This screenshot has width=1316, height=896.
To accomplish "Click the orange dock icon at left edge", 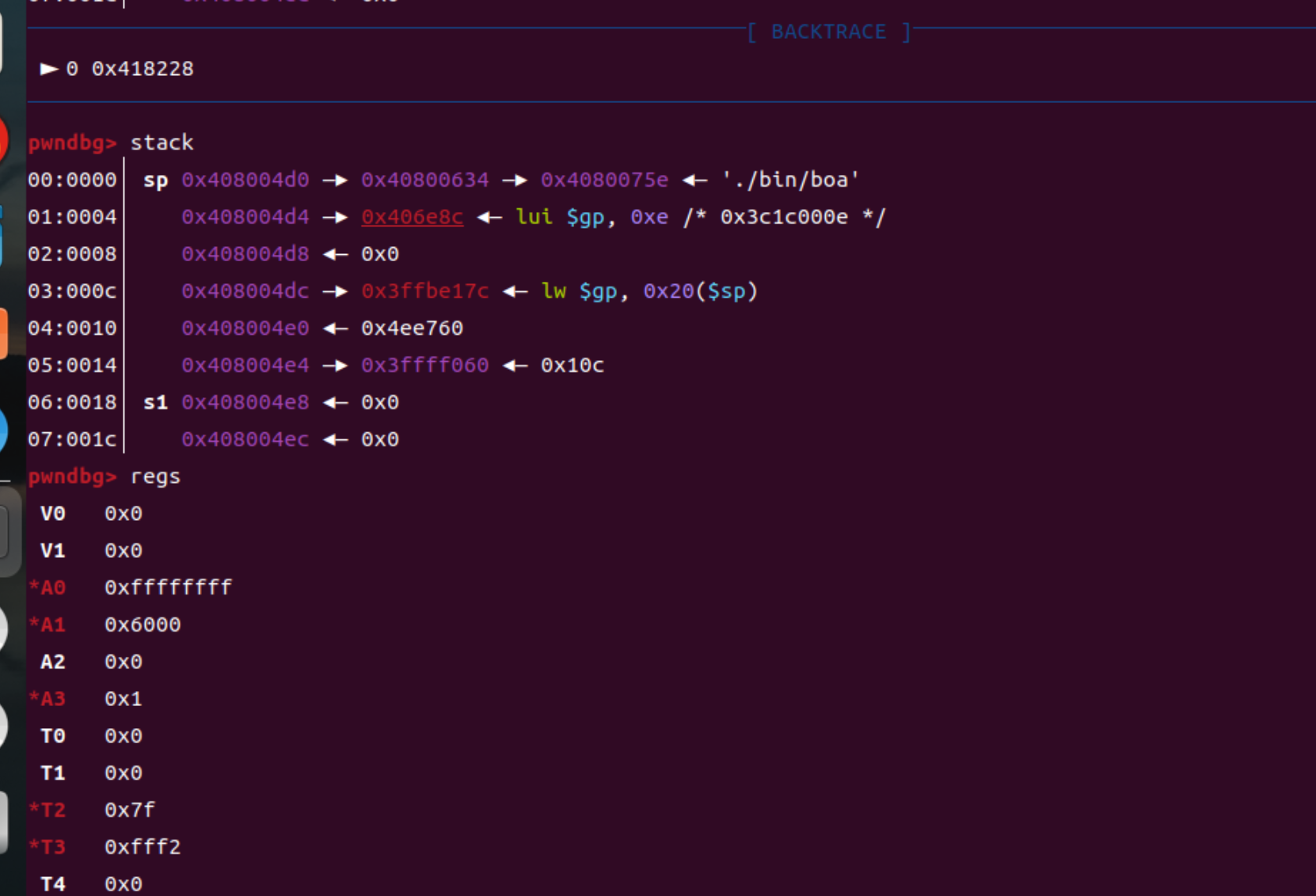I will point(3,333).
